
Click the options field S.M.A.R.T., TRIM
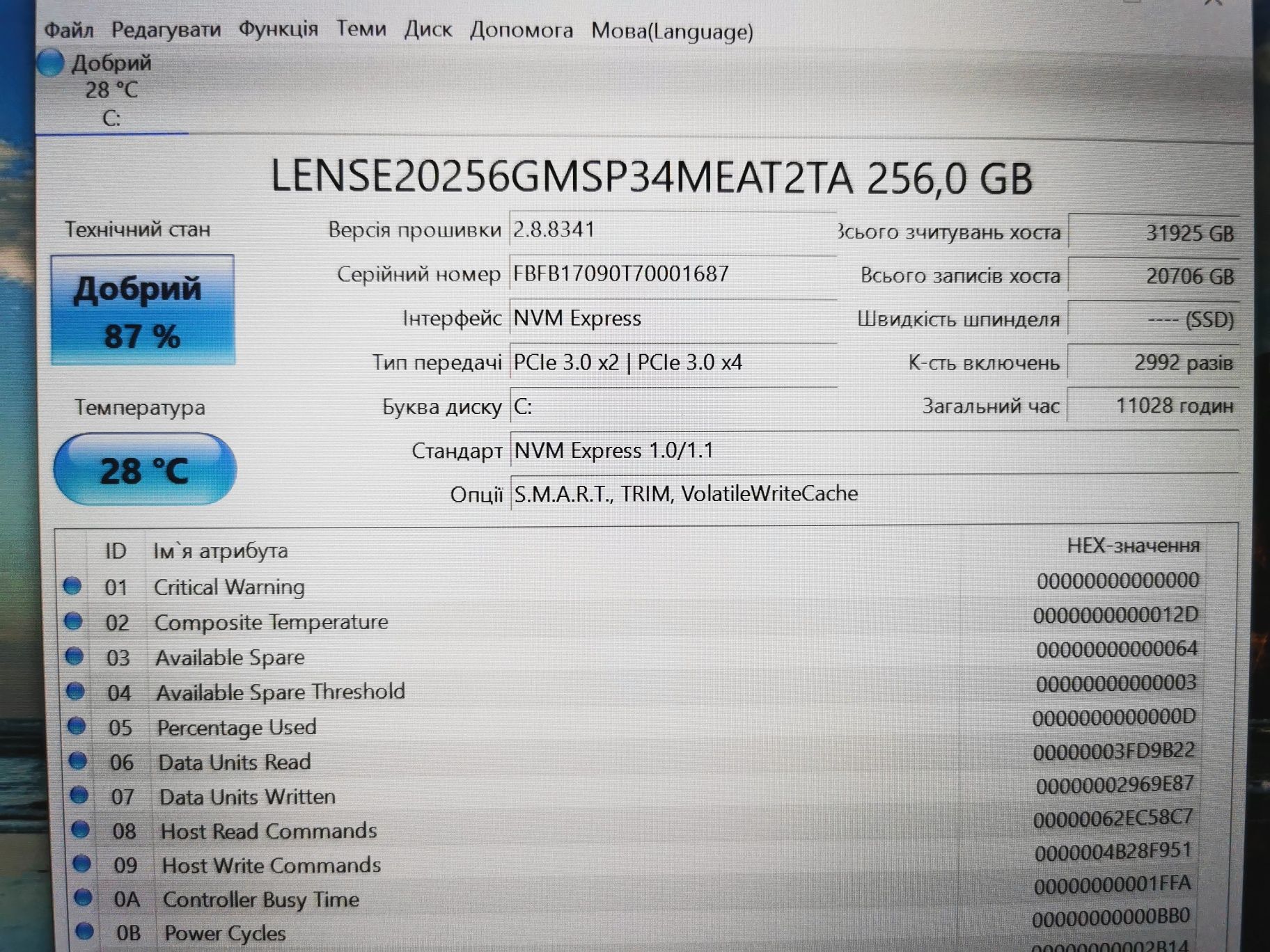click(x=874, y=493)
